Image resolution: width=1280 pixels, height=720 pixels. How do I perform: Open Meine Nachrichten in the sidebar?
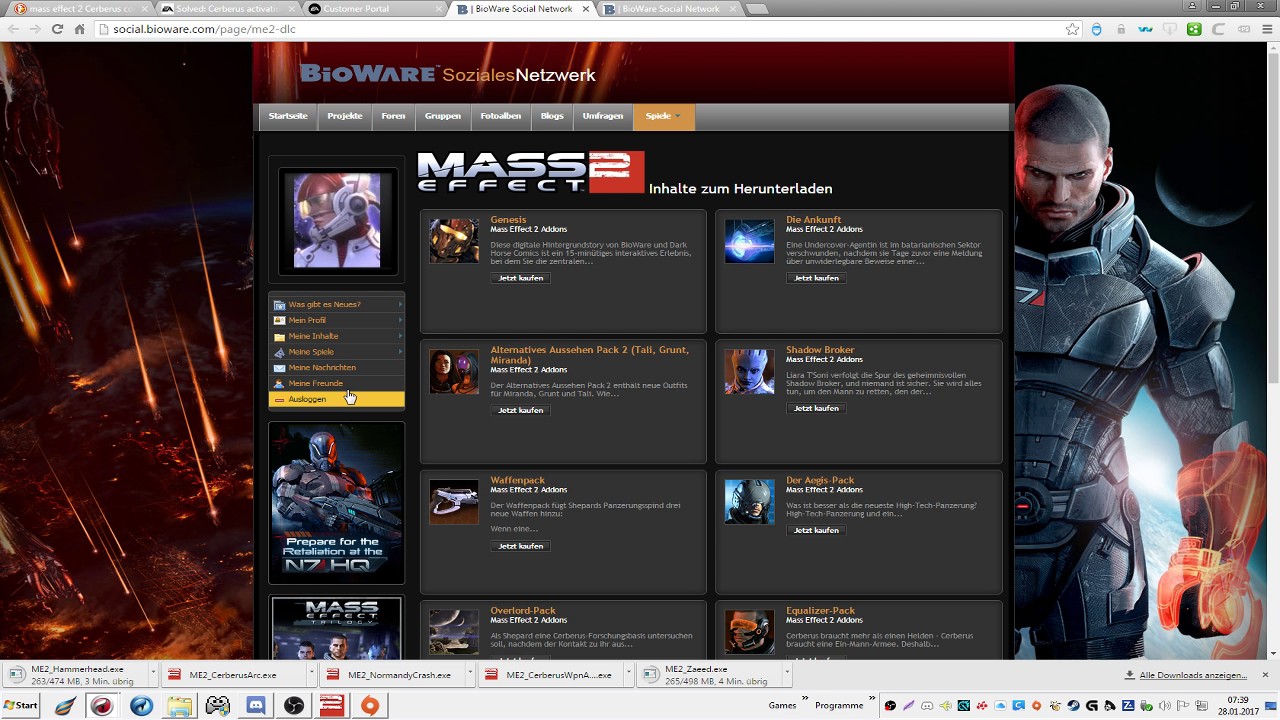tap(336, 368)
